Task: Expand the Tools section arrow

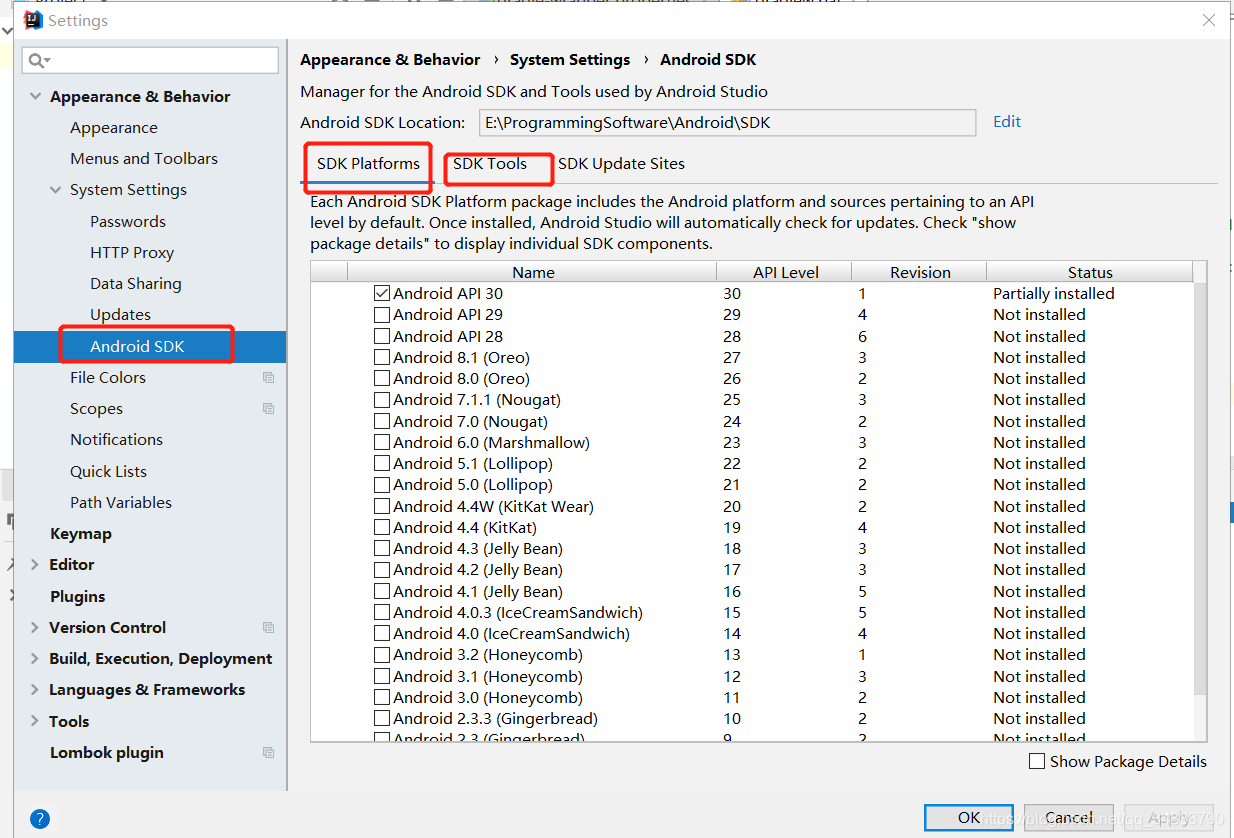Action: point(36,721)
